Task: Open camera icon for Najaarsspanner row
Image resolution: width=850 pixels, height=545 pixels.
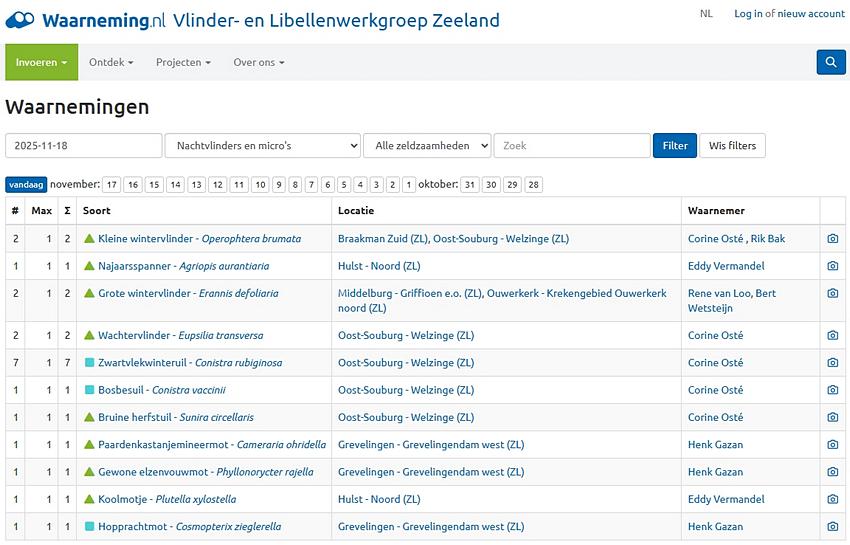Action: pos(833,266)
